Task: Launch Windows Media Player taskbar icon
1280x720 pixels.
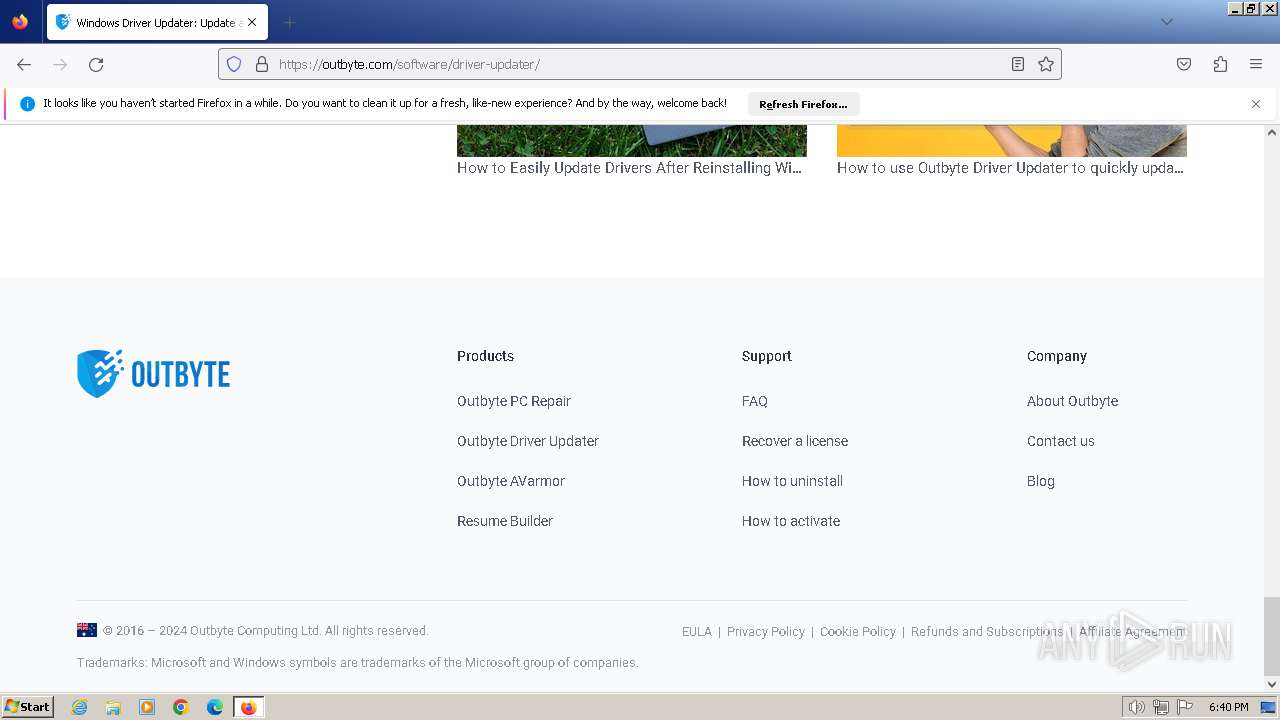Action: click(147, 707)
